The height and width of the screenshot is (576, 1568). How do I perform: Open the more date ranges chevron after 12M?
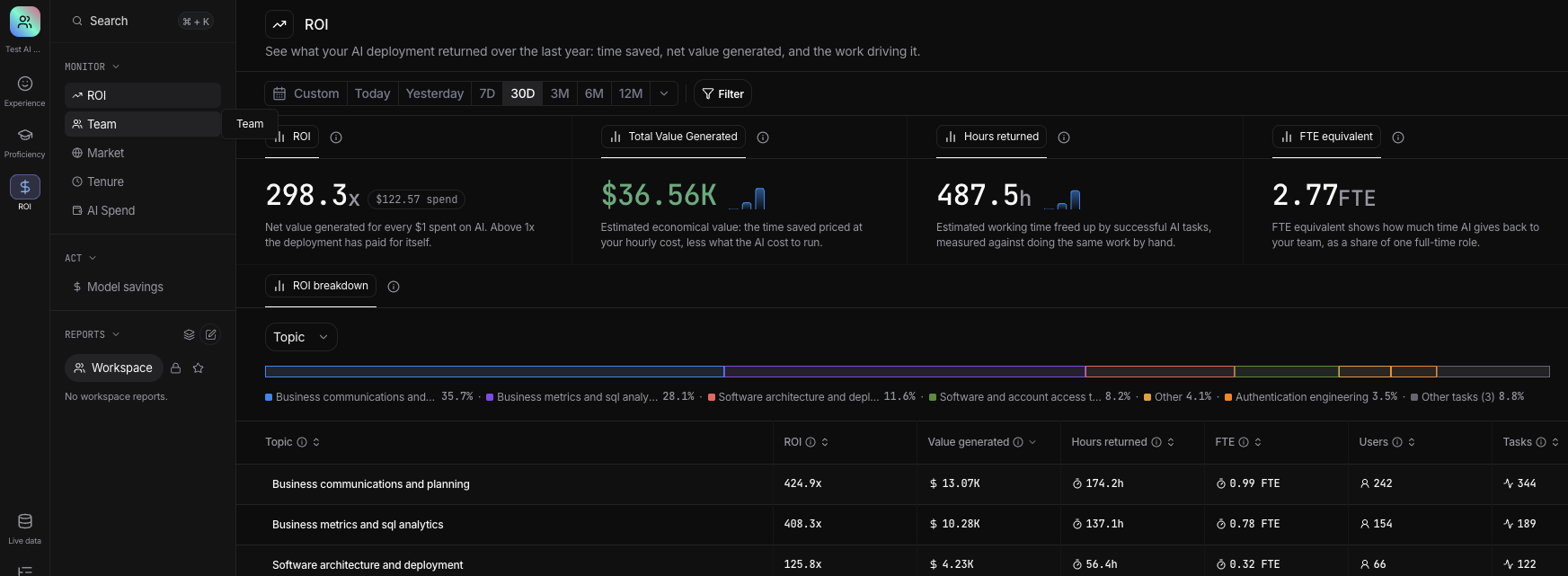(664, 93)
